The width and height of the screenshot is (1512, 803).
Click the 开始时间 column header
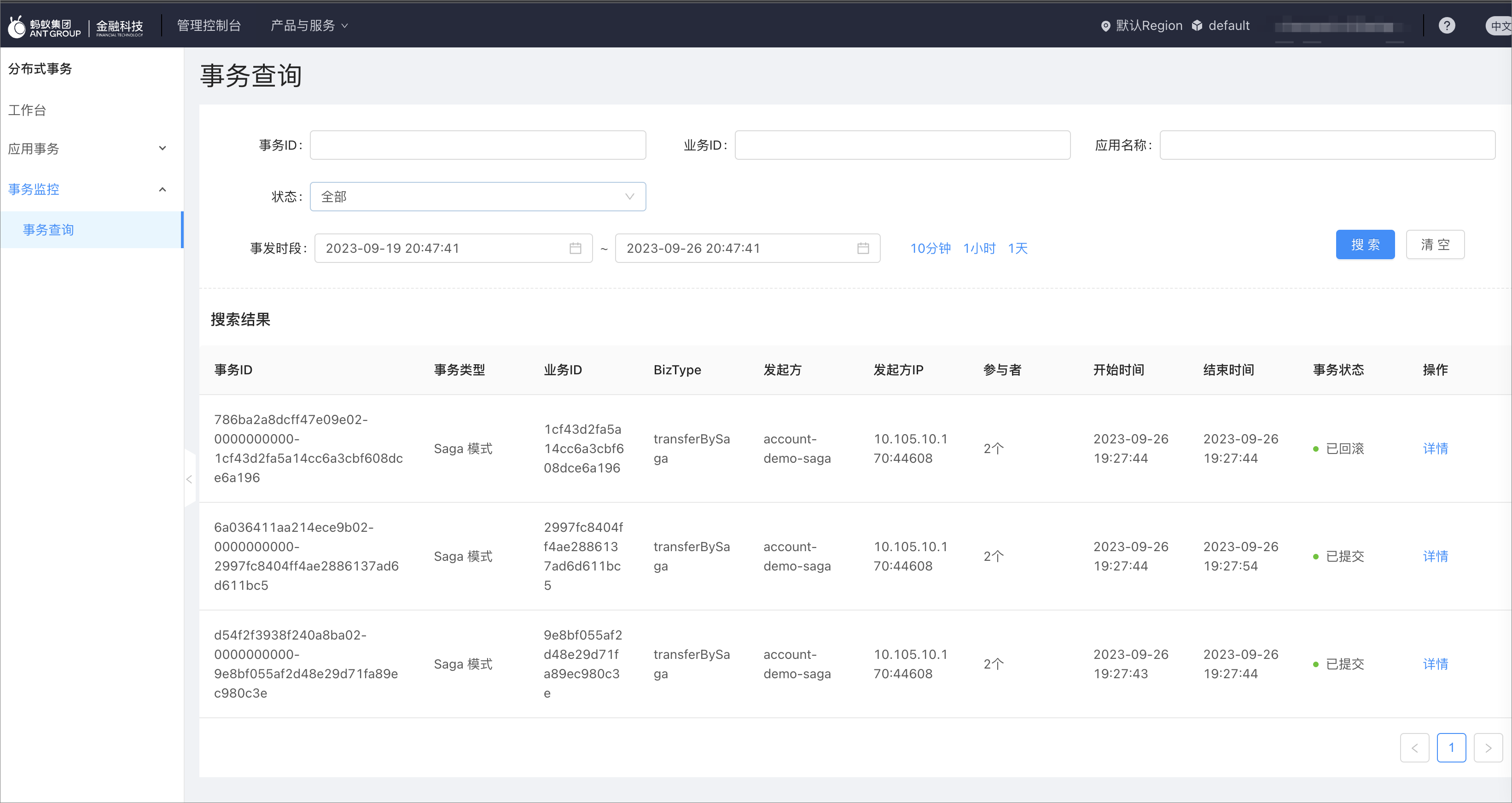point(1118,370)
